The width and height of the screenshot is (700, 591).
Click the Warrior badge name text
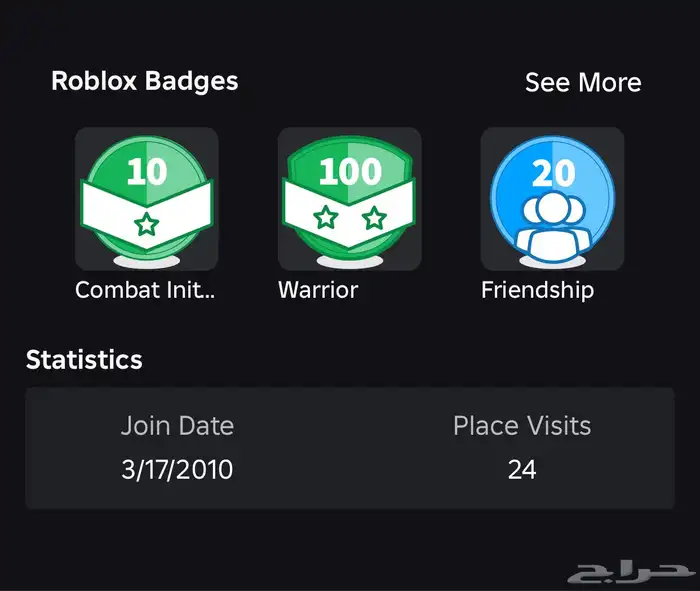pyautogui.click(x=318, y=291)
